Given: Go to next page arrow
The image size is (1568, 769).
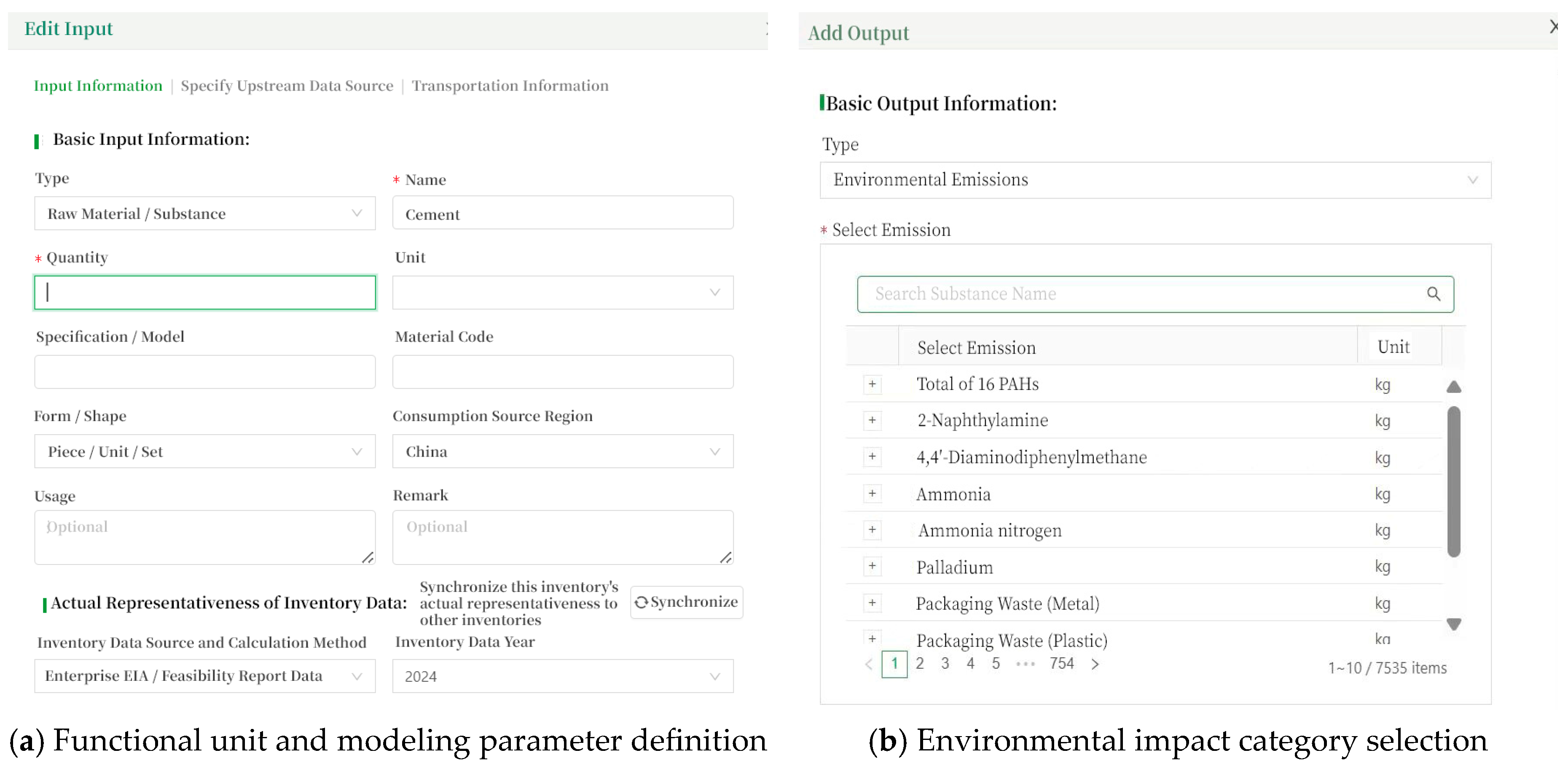Looking at the screenshot, I should coord(1095,664).
